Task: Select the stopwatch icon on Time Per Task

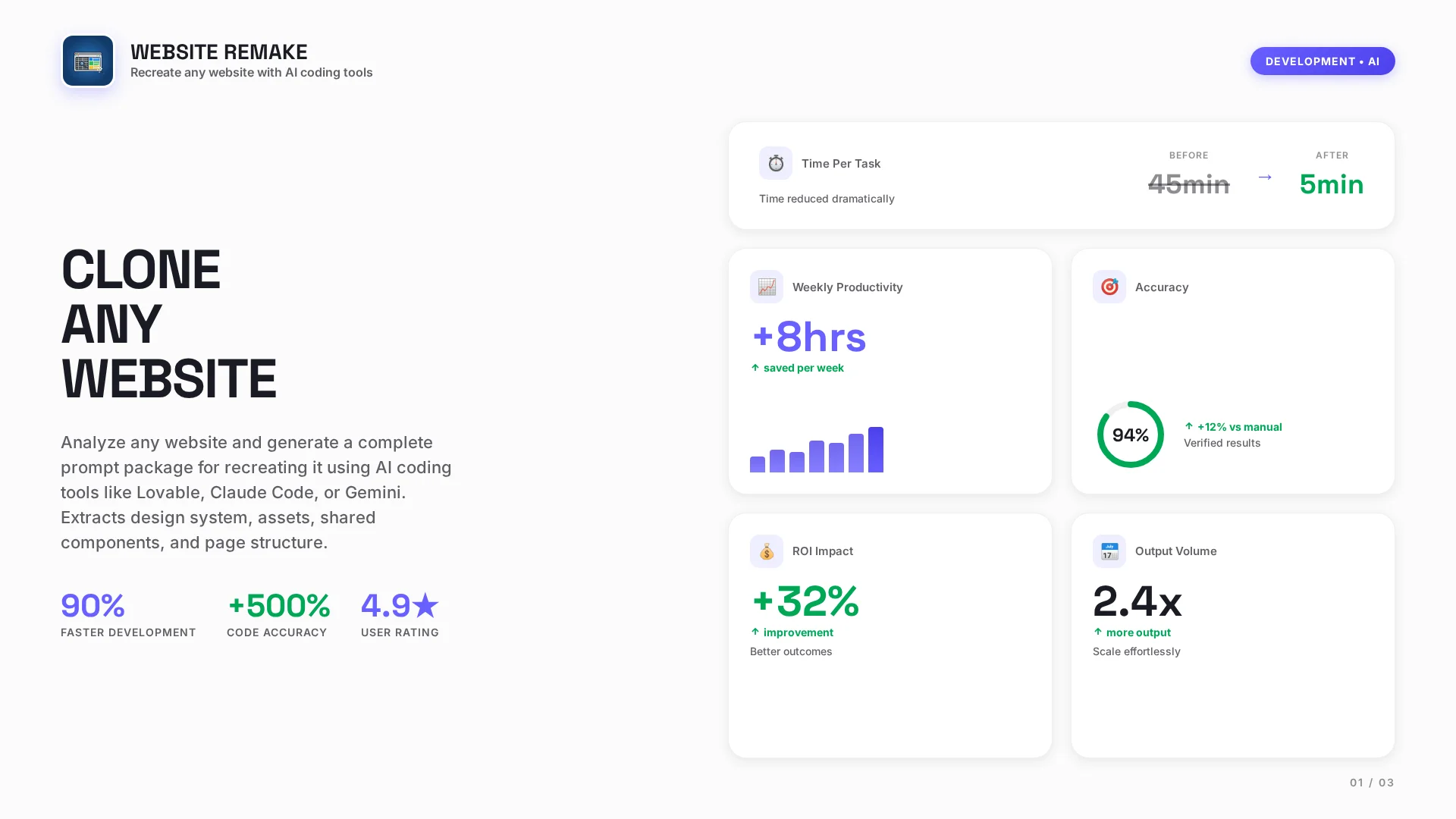Action: click(x=775, y=162)
